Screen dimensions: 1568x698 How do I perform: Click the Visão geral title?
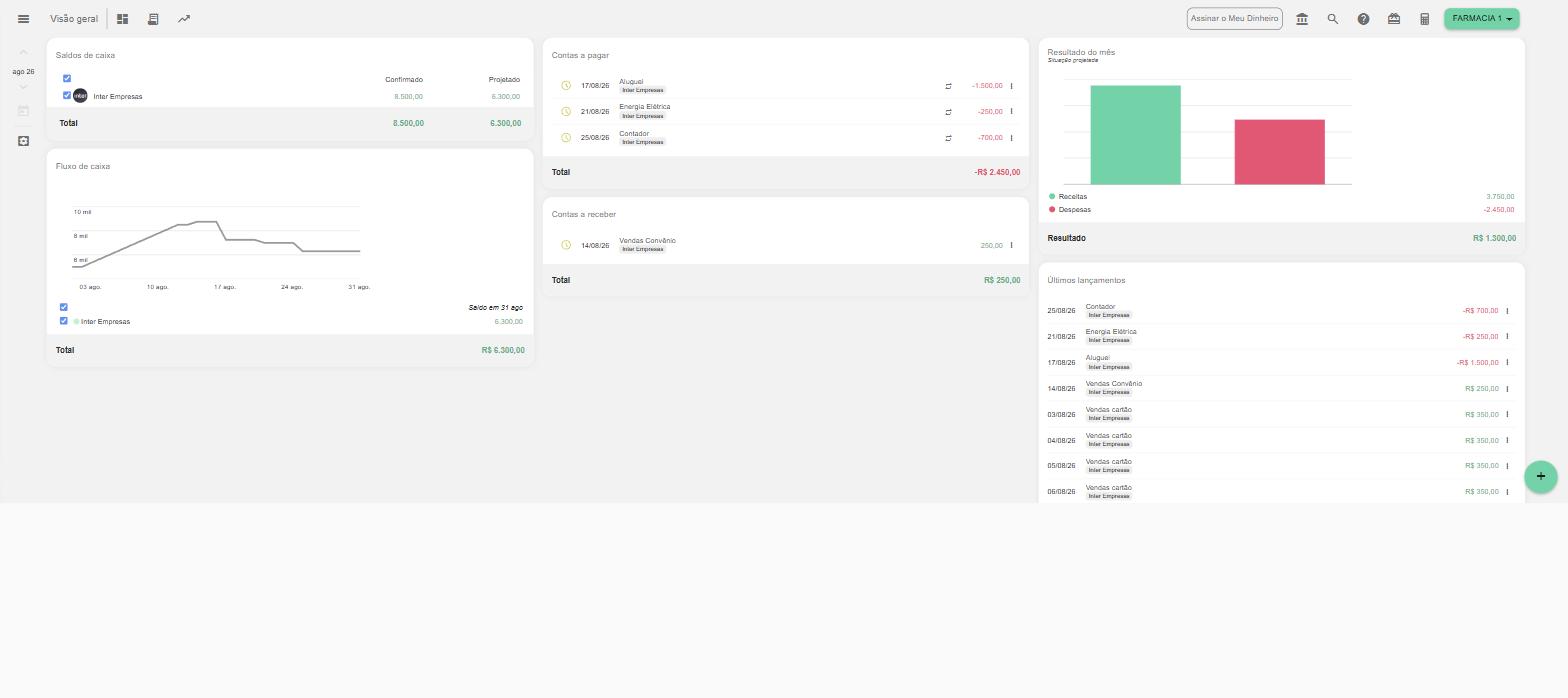(x=74, y=19)
